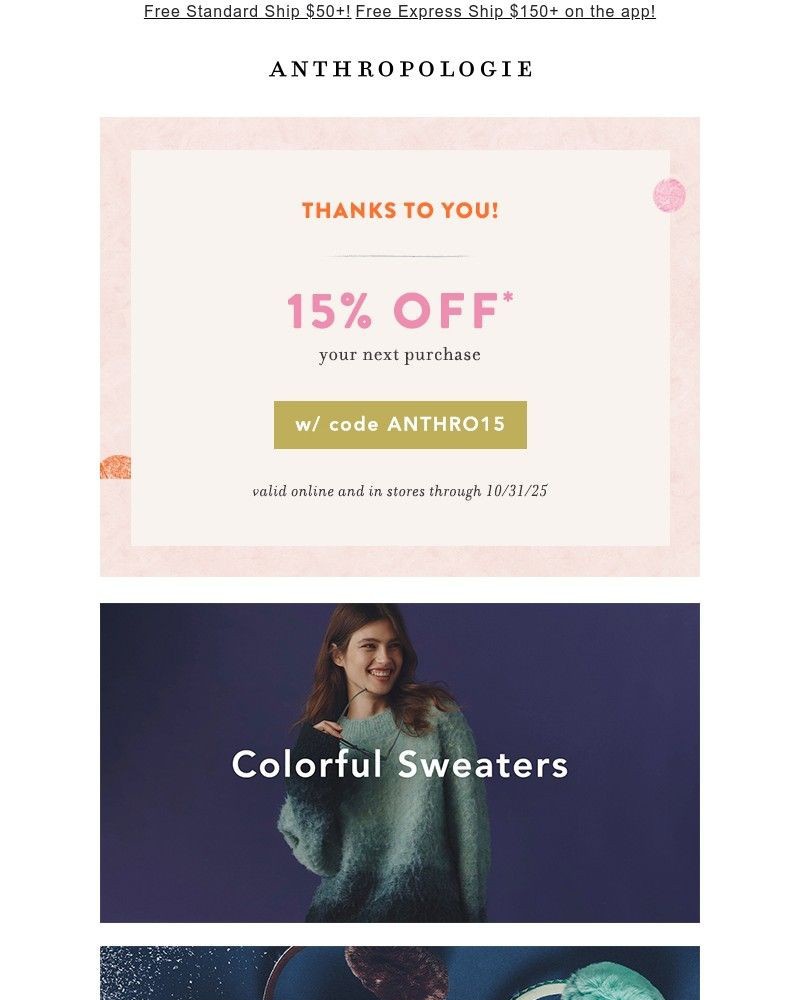Viewport: 800px width, 1000px height.
Task: Click the 'w/ code ANTHRO15' button
Action: point(400,425)
